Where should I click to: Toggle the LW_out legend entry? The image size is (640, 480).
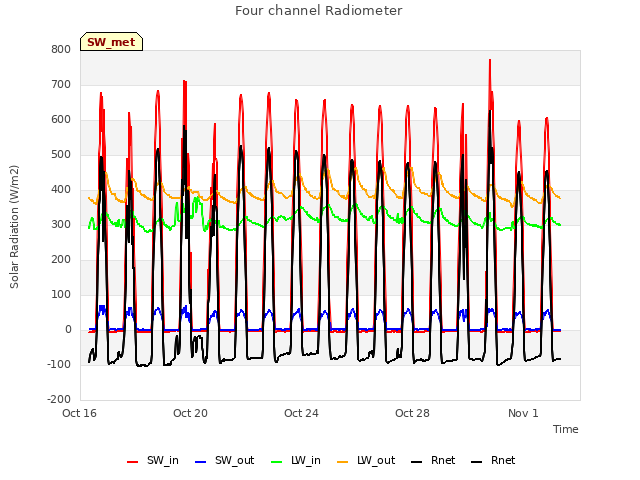tap(366, 460)
